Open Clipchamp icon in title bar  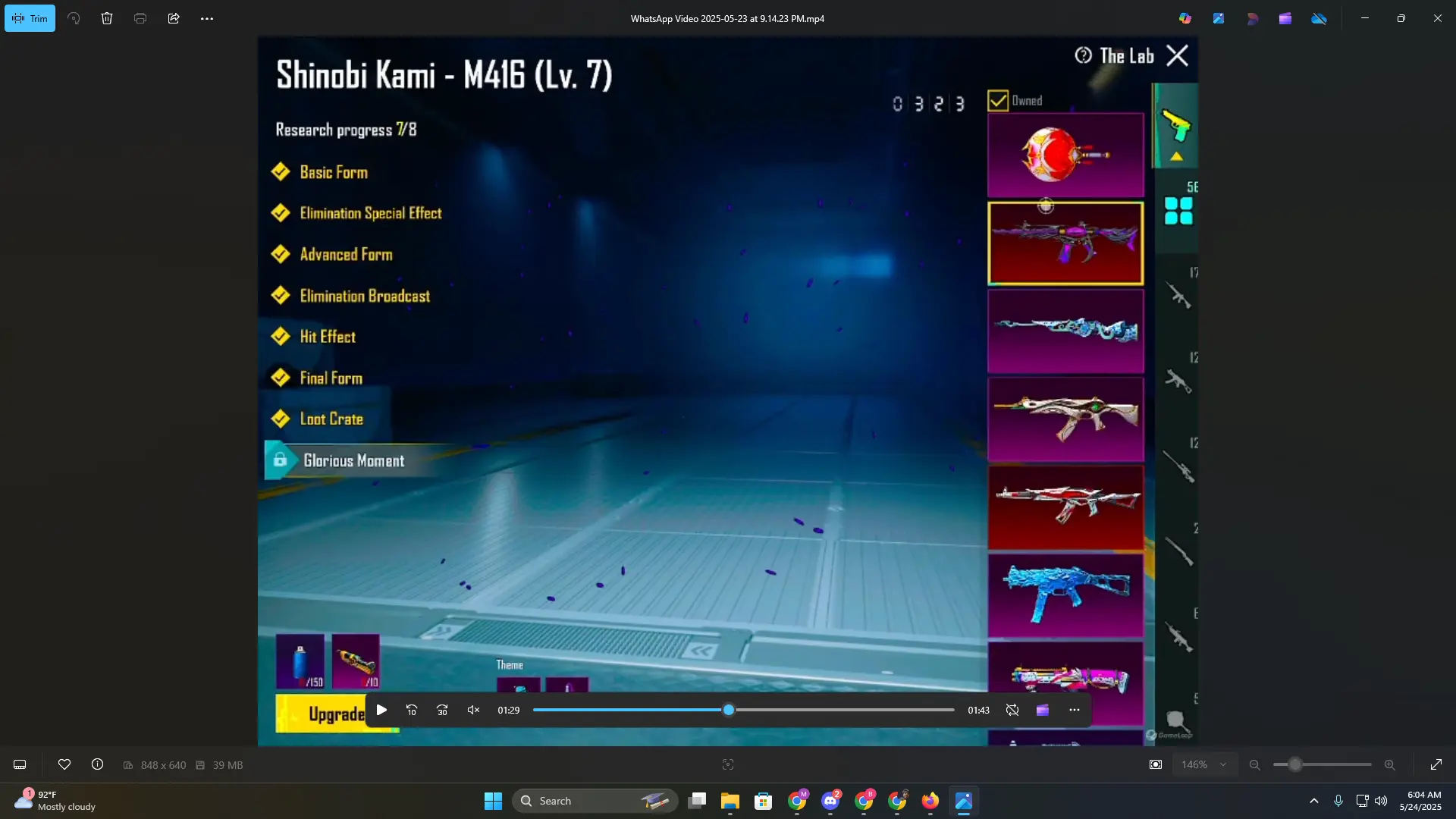(x=1285, y=18)
